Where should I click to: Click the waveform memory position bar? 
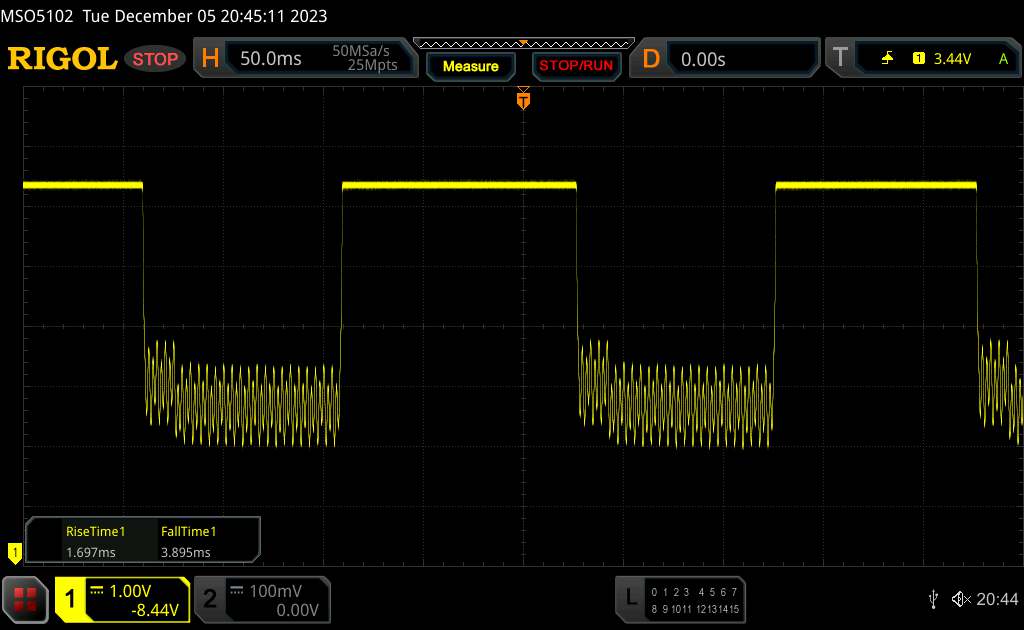click(x=523, y=43)
